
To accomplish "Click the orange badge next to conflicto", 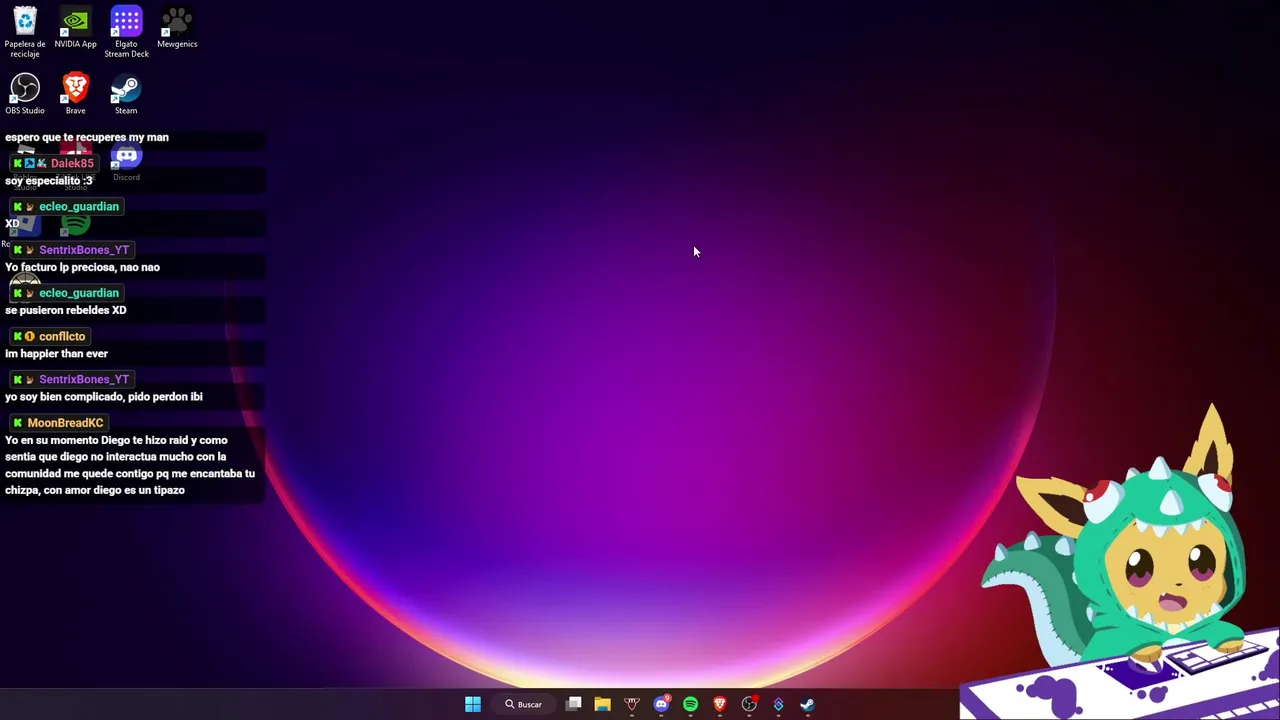I will (x=30, y=336).
